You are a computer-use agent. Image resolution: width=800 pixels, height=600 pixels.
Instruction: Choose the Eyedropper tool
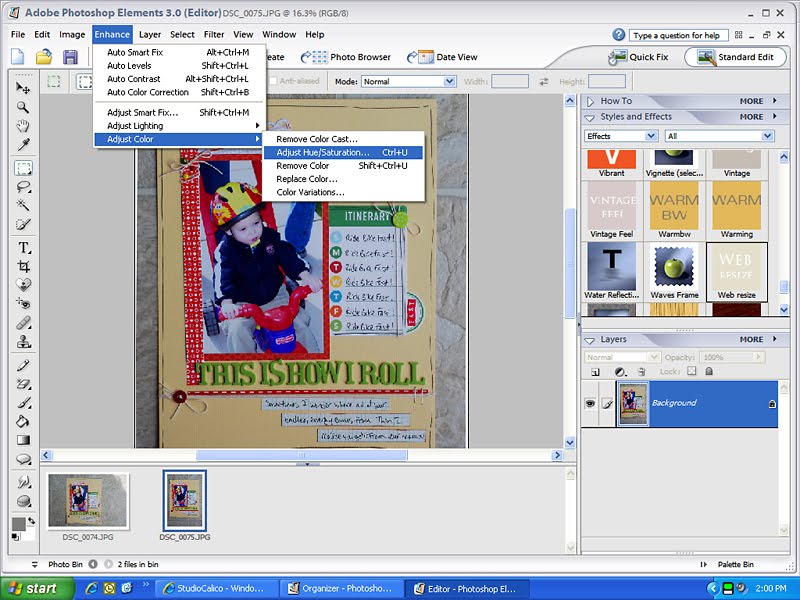pyautogui.click(x=23, y=145)
